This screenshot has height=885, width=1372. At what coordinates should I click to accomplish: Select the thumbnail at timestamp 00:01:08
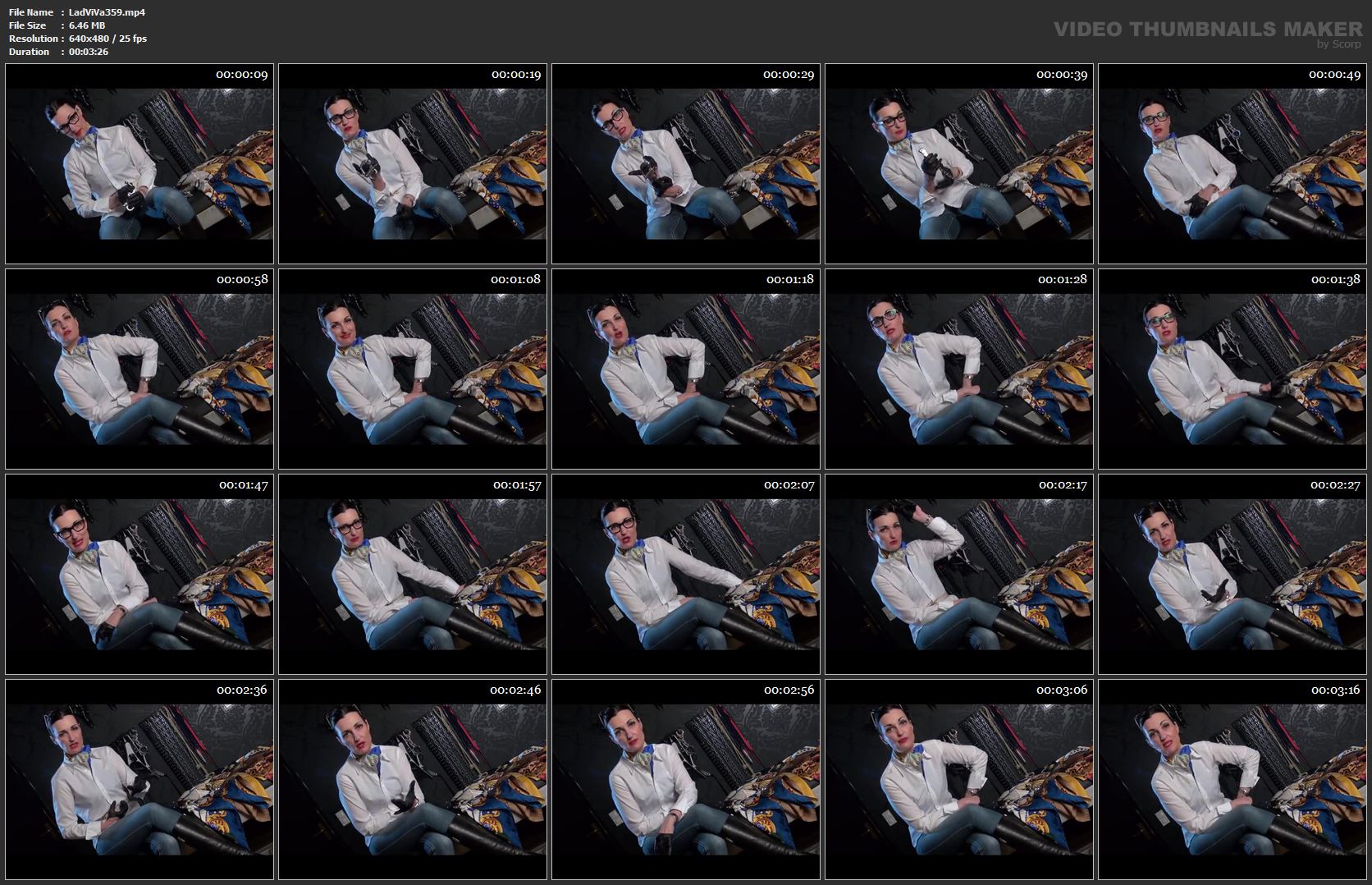(413, 369)
